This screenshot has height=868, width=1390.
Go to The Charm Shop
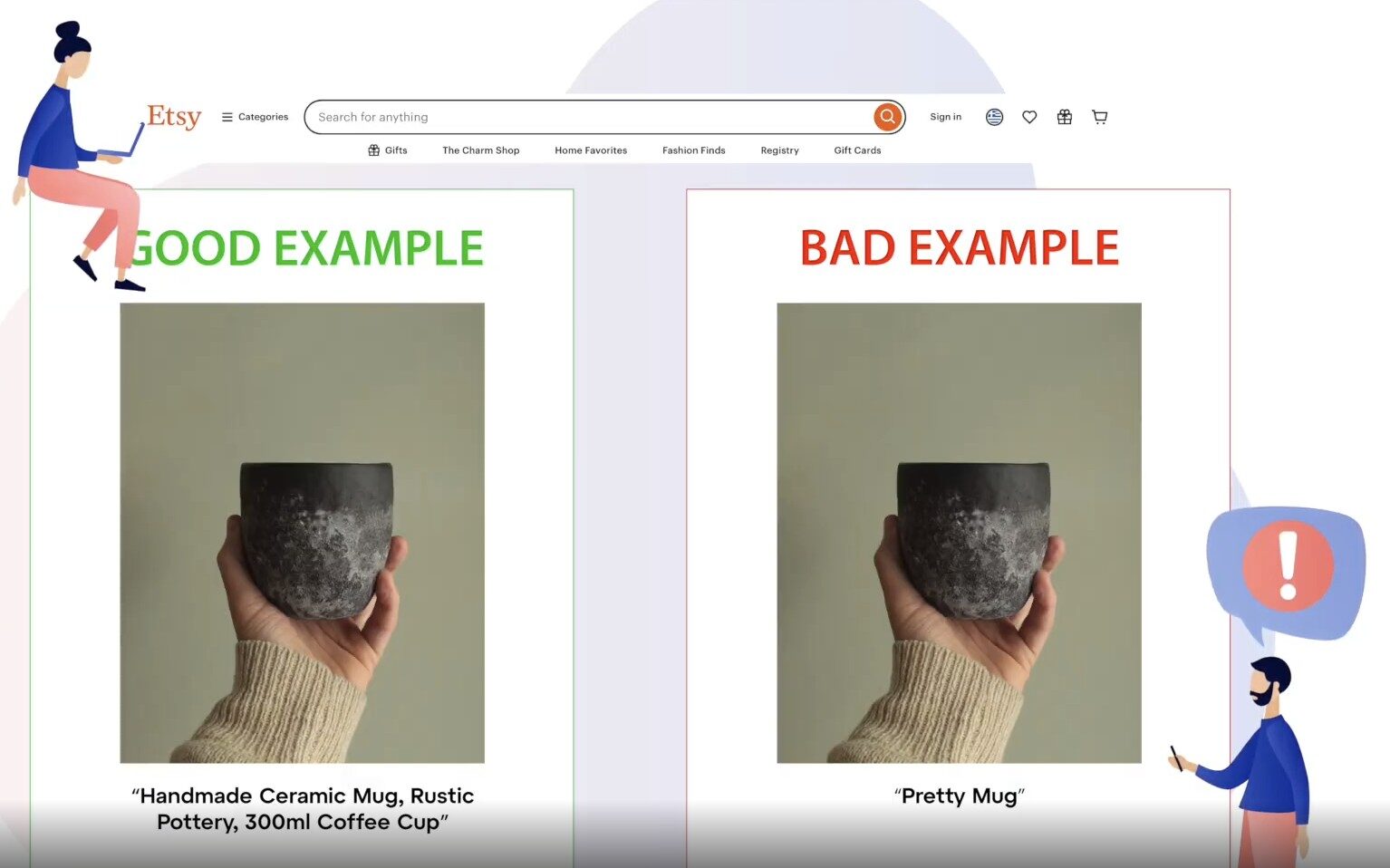(480, 150)
